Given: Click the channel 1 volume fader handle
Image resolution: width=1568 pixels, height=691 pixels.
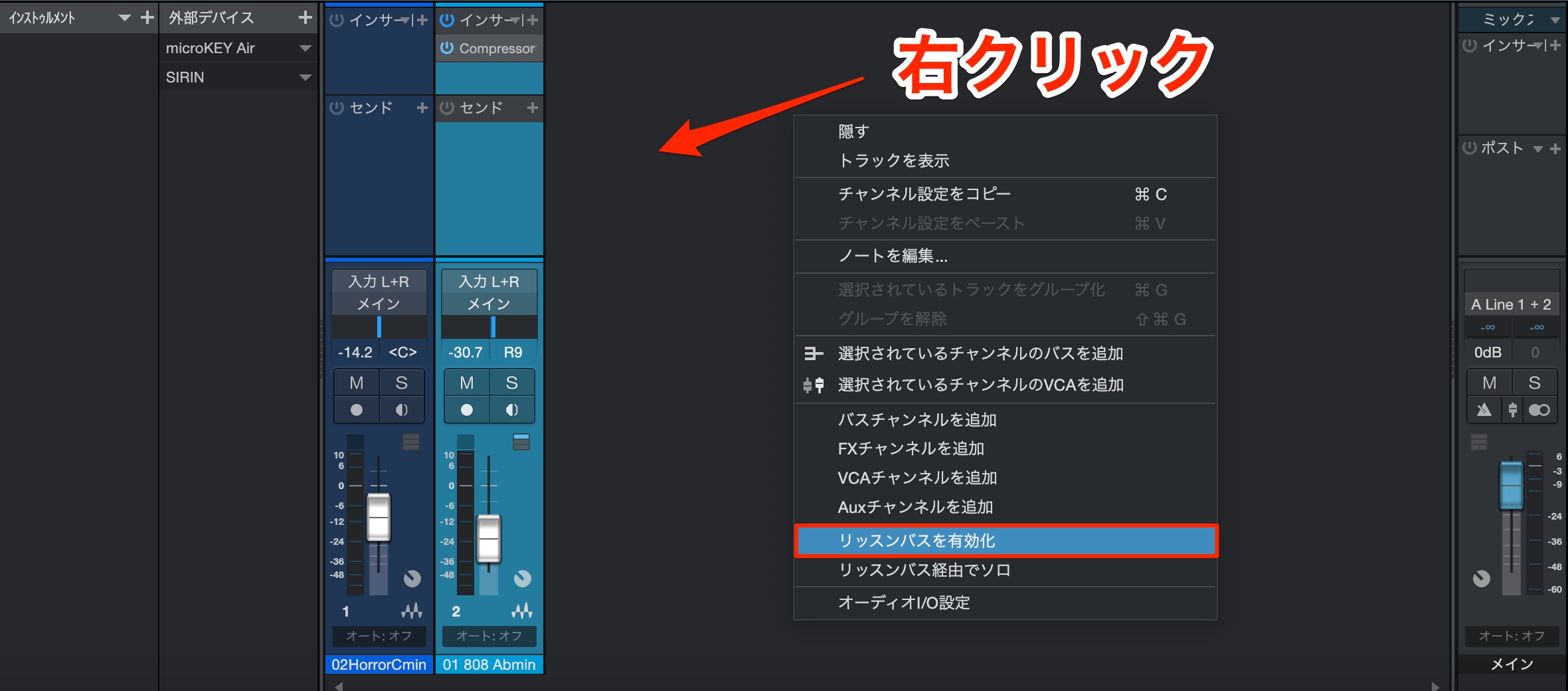Looking at the screenshot, I should coord(379,518).
